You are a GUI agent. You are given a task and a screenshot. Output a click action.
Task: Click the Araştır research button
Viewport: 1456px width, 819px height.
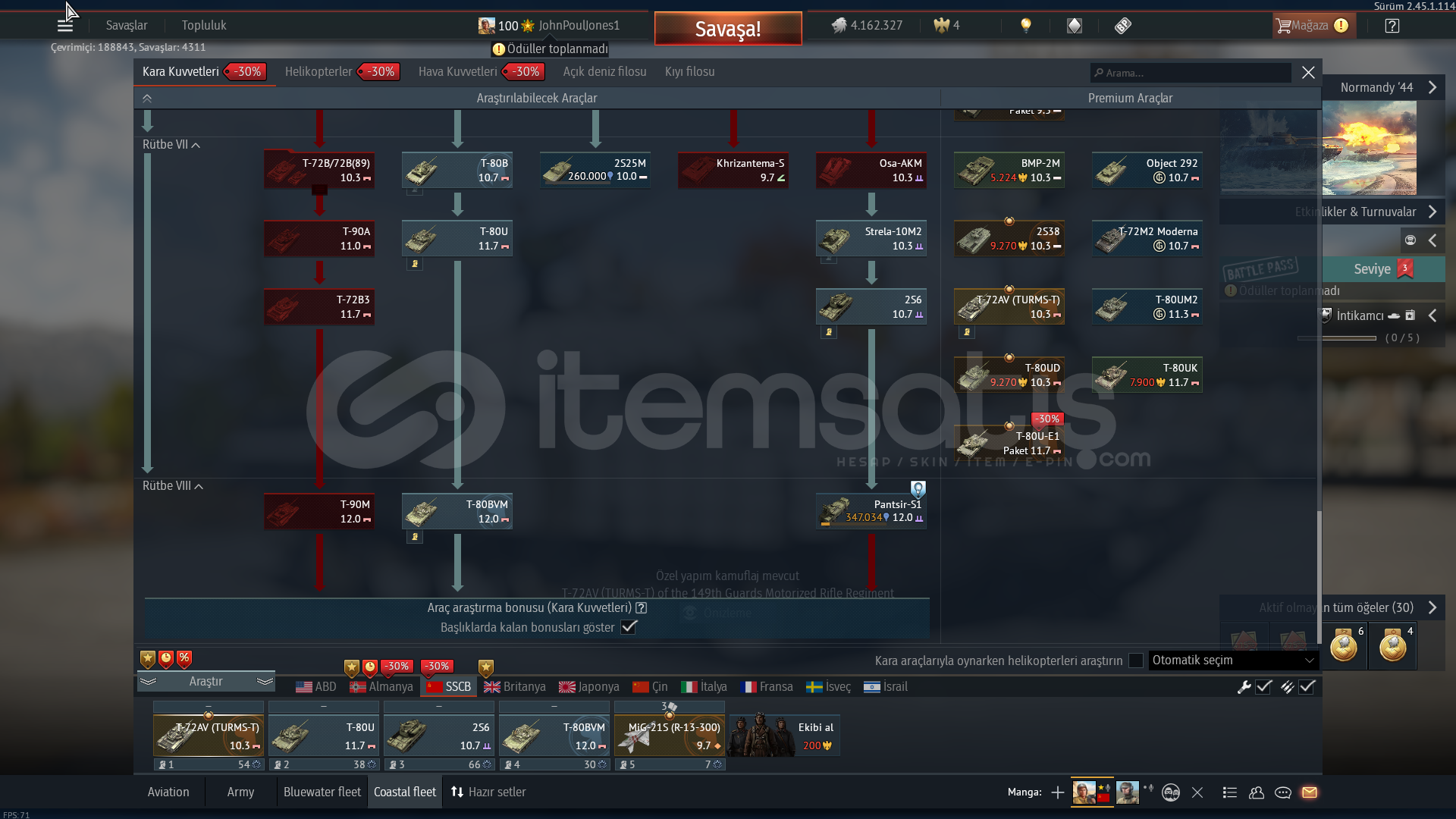click(206, 682)
